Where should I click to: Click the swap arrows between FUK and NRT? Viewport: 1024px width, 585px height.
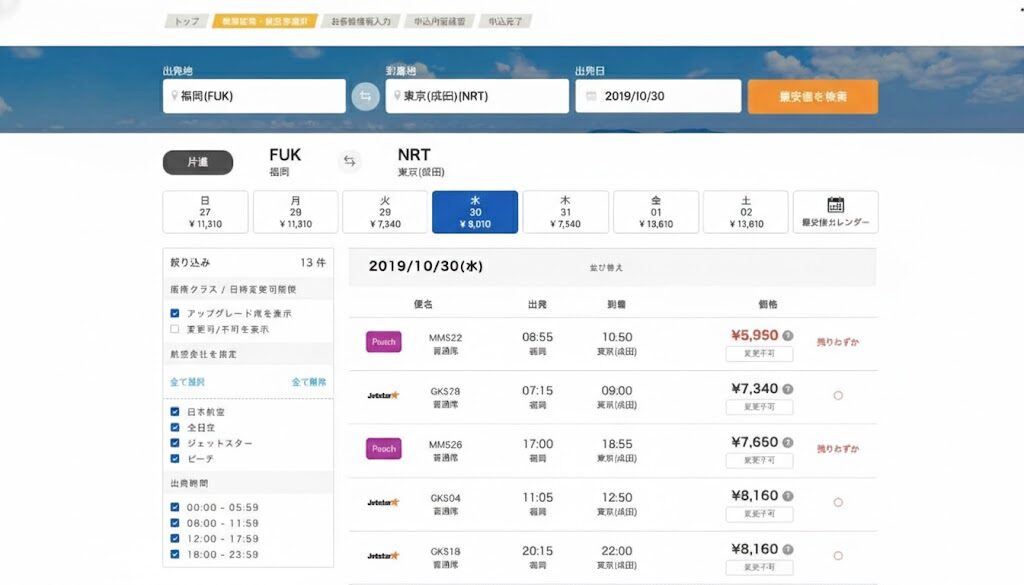click(350, 161)
